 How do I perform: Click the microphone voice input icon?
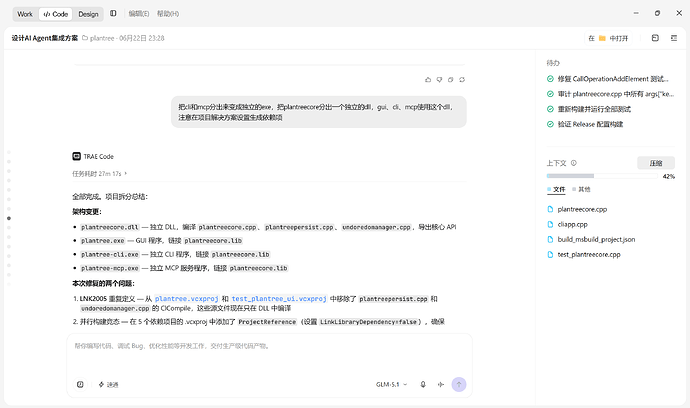coord(423,384)
